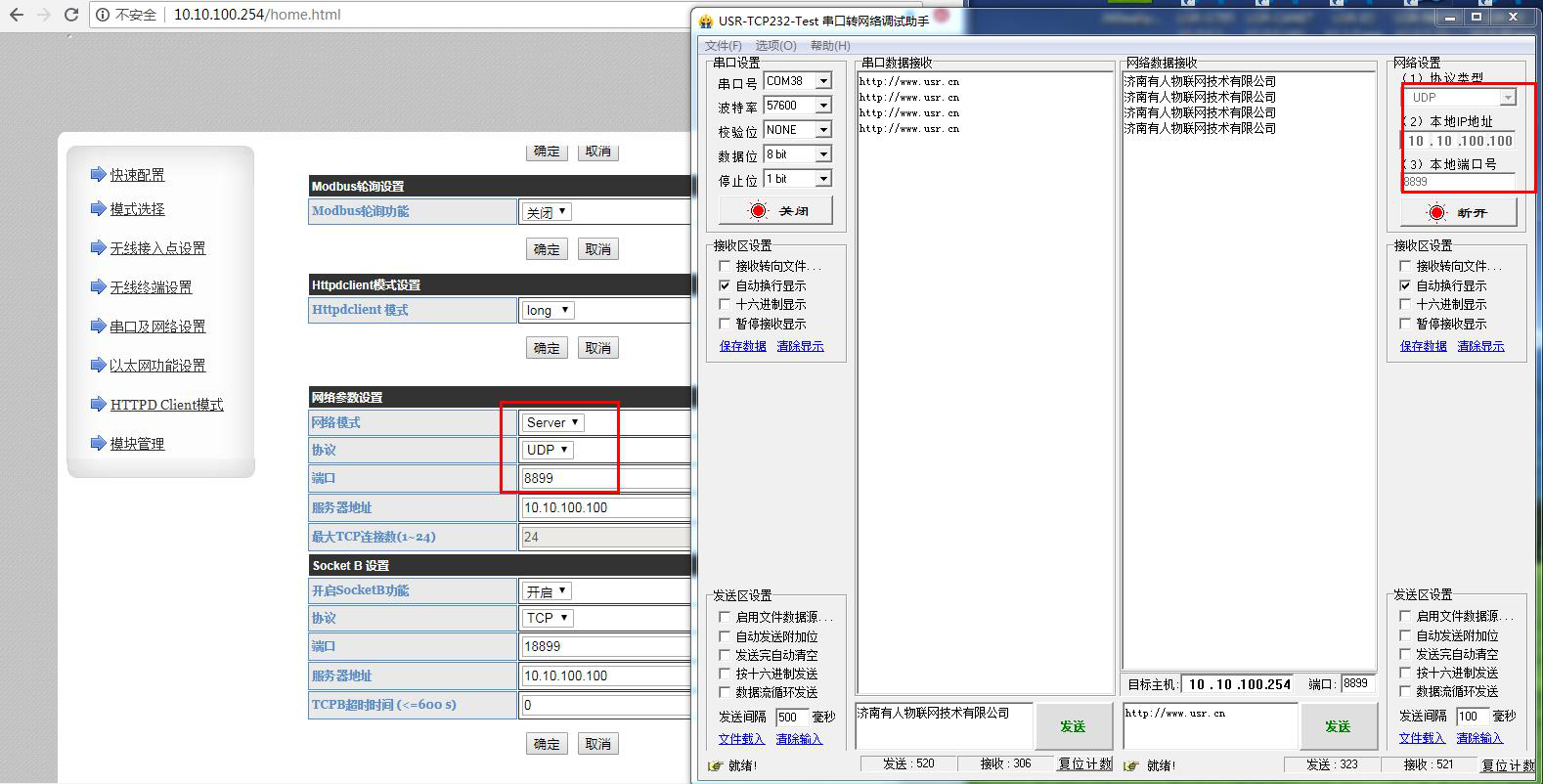Open the 文件(F) menu
This screenshot has height=784, width=1543.
pos(723,46)
